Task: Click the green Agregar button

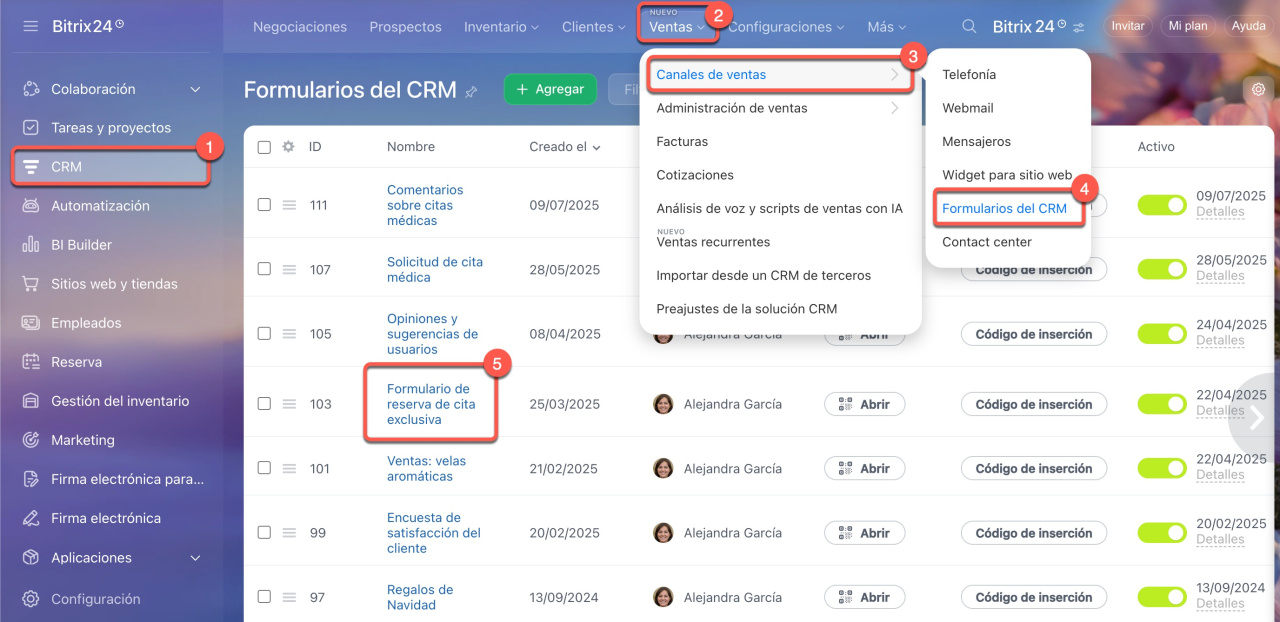Action: point(550,89)
